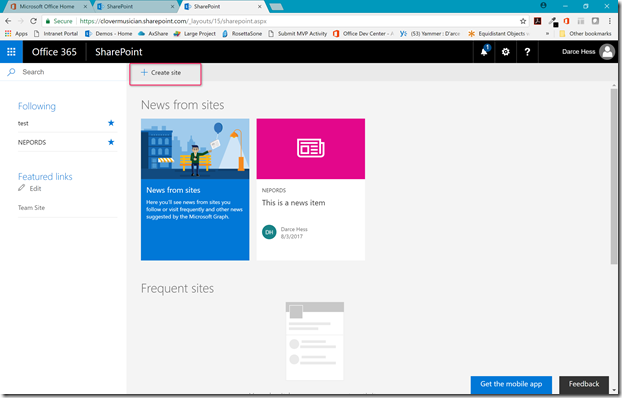Open Large Project bookmark
622x398 pixels.
195,34
